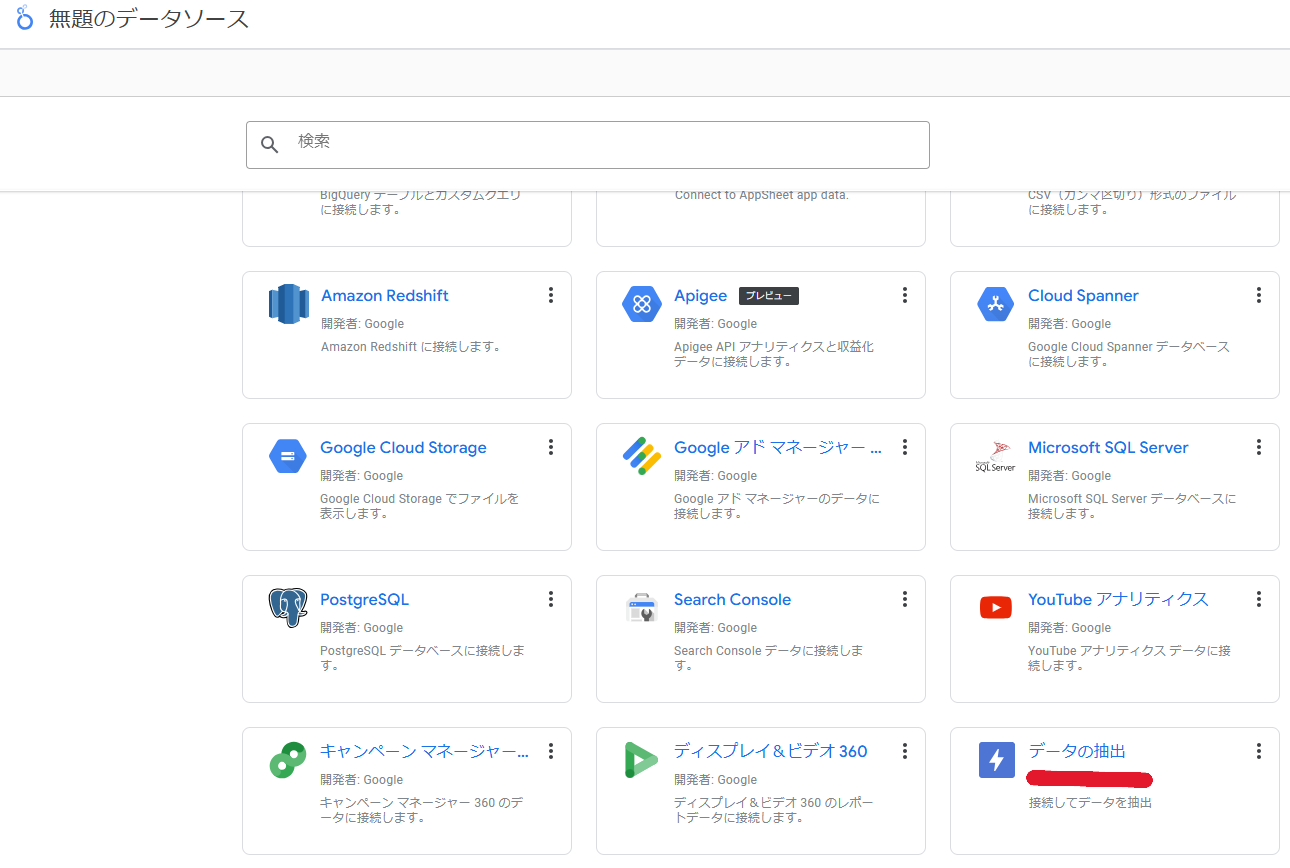Click the search magnifier icon

coord(269,145)
